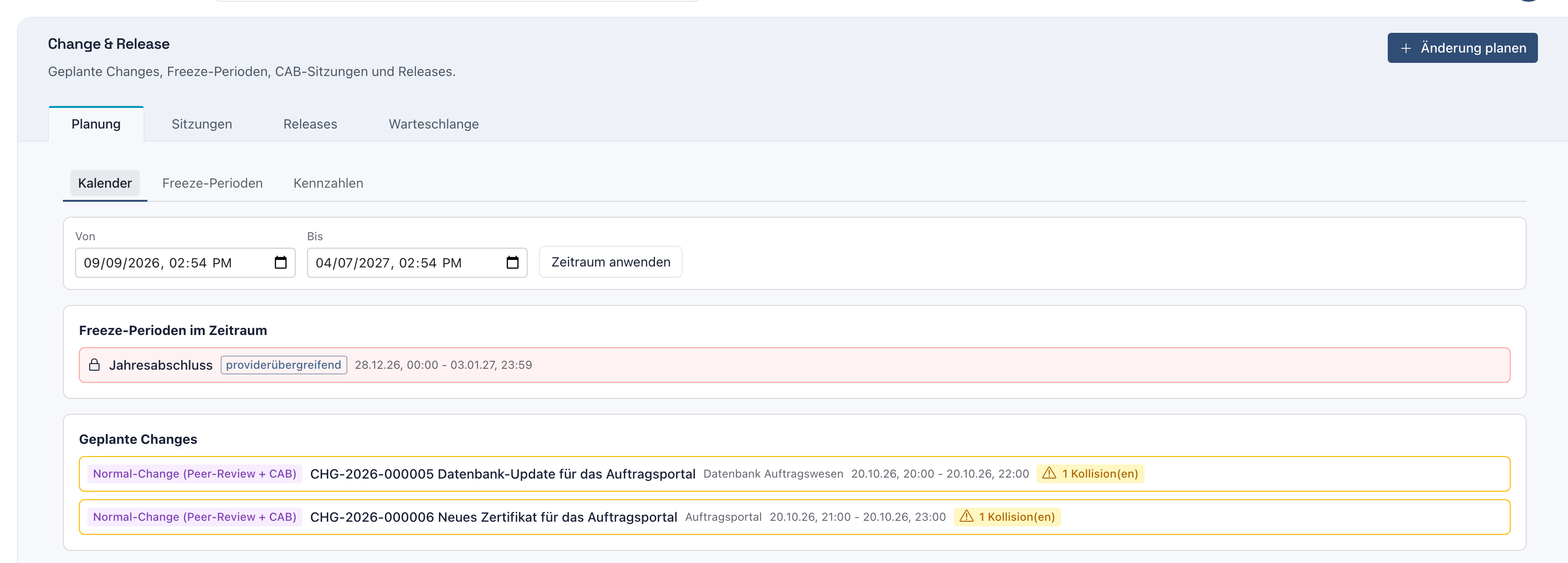This screenshot has height=563, width=1568.
Task: Select the Kalender sub-tab
Action: click(x=105, y=183)
